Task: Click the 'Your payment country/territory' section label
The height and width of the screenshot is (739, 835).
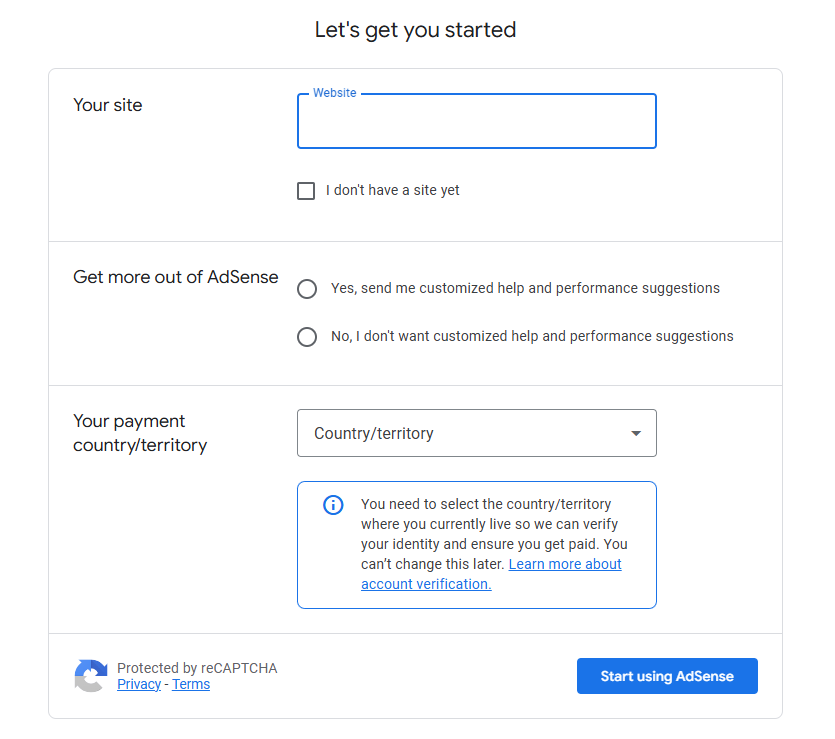Action: tap(139, 433)
